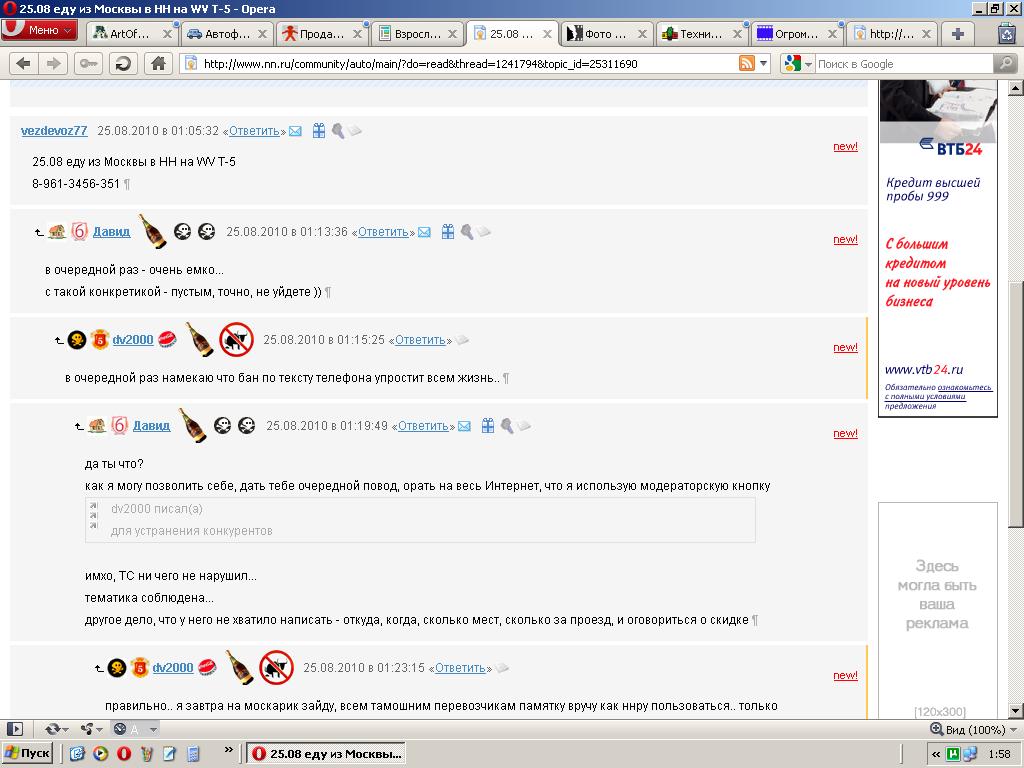The width and height of the screenshot is (1024, 768).
Task: Click magnifier icon on vezdevoz77's post
Action: tap(338, 131)
